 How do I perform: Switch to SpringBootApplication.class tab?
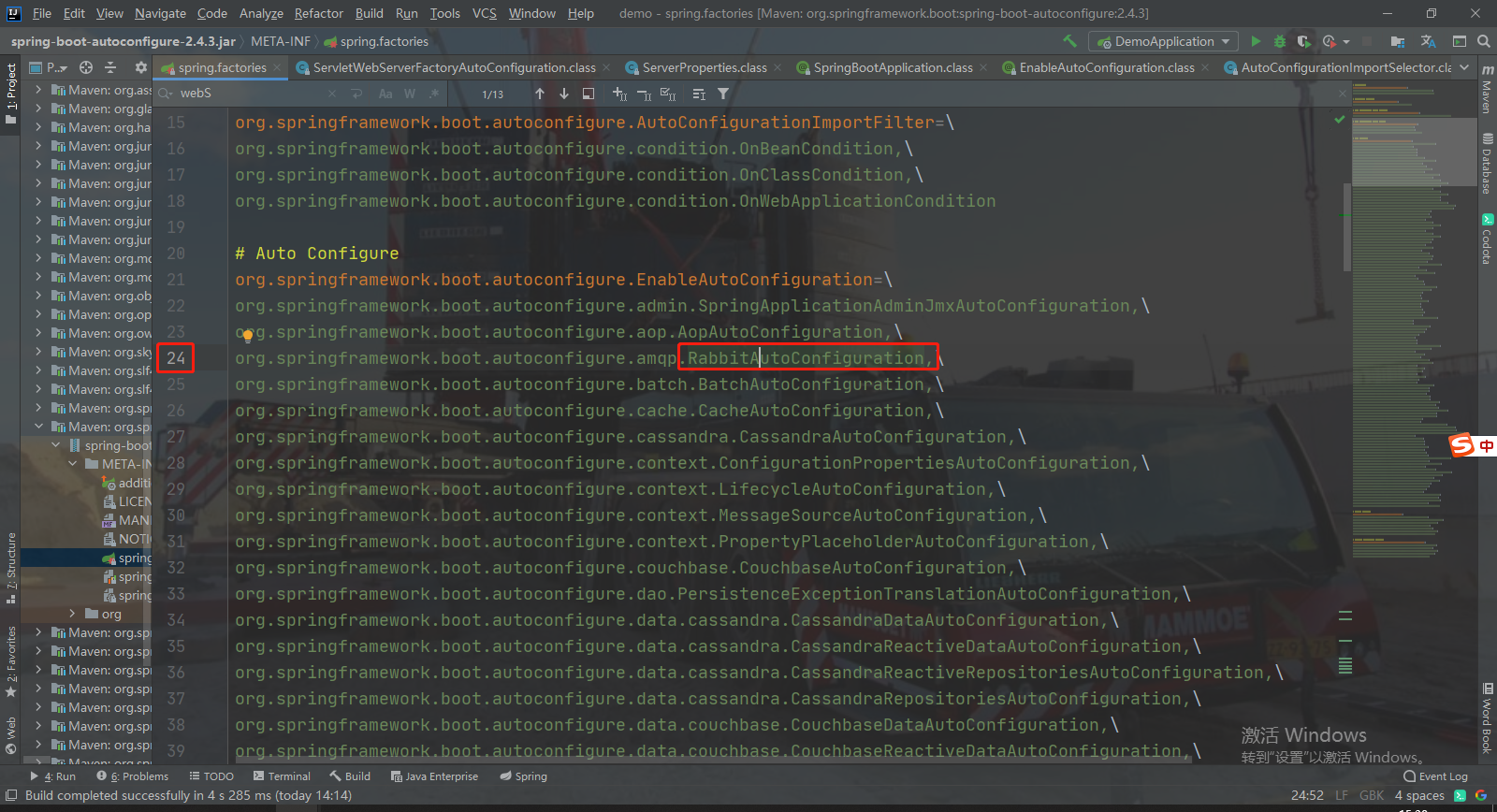click(x=893, y=67)
